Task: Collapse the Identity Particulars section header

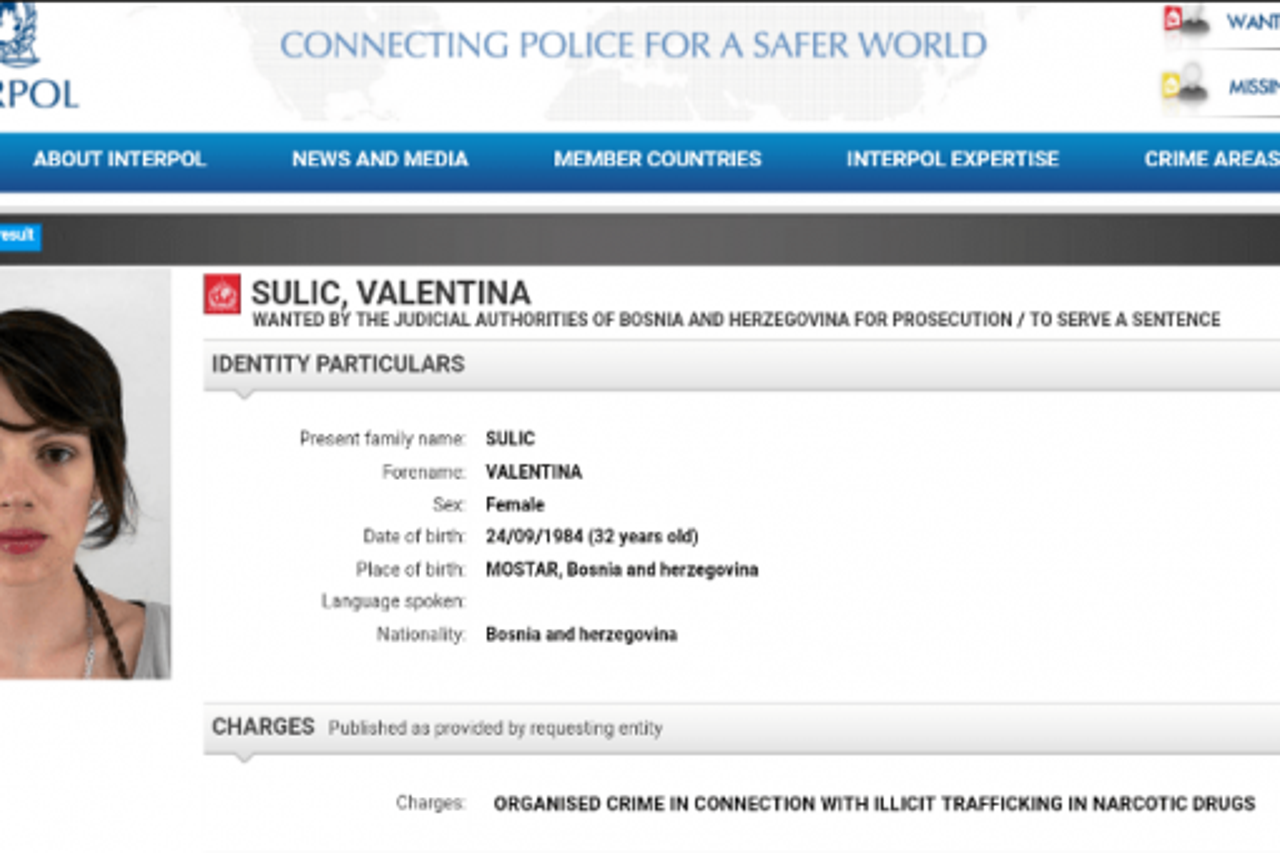Action: [338, 364]
